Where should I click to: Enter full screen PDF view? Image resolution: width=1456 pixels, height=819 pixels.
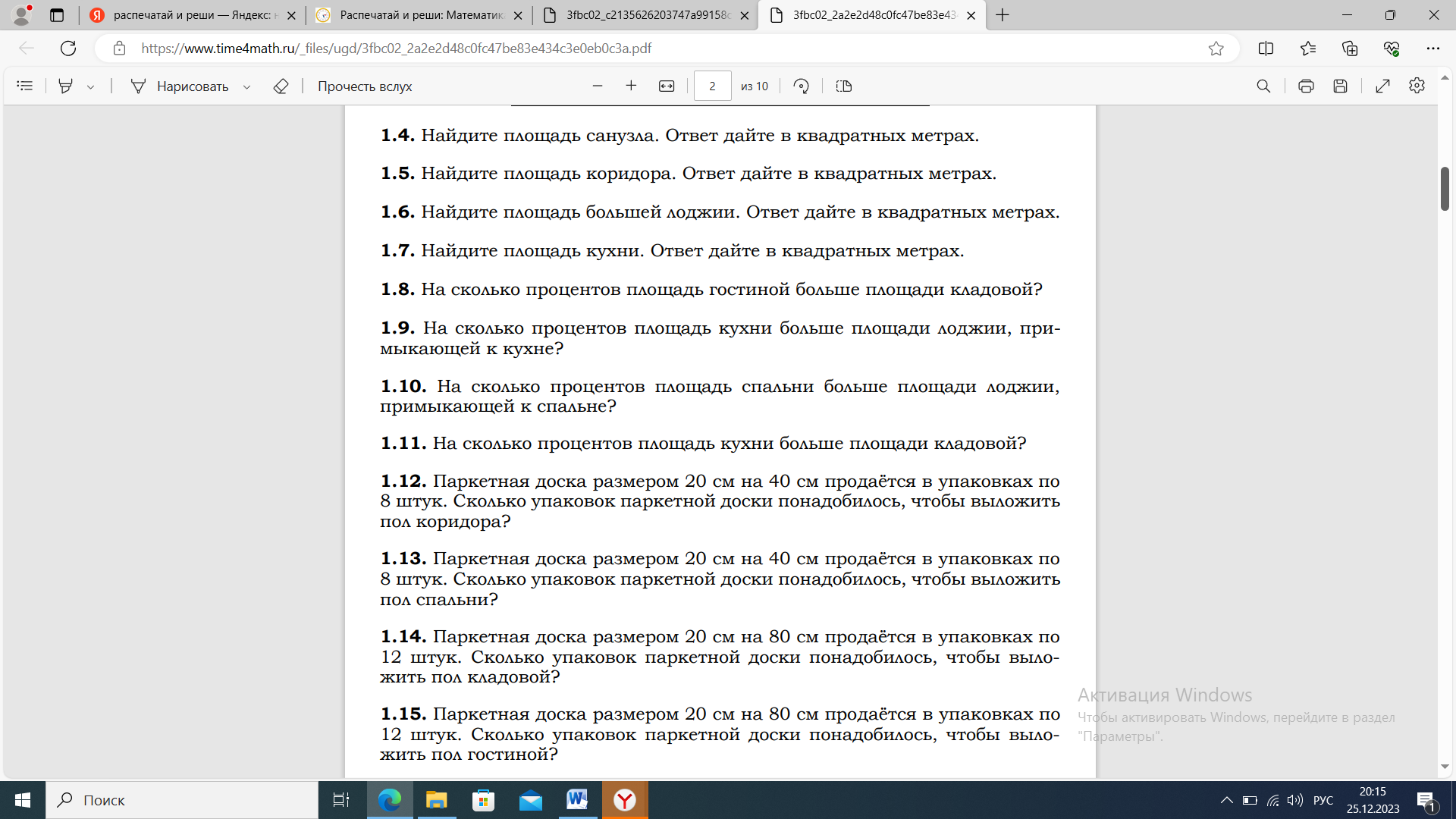pyautogui.click(x=1382, y=86)
